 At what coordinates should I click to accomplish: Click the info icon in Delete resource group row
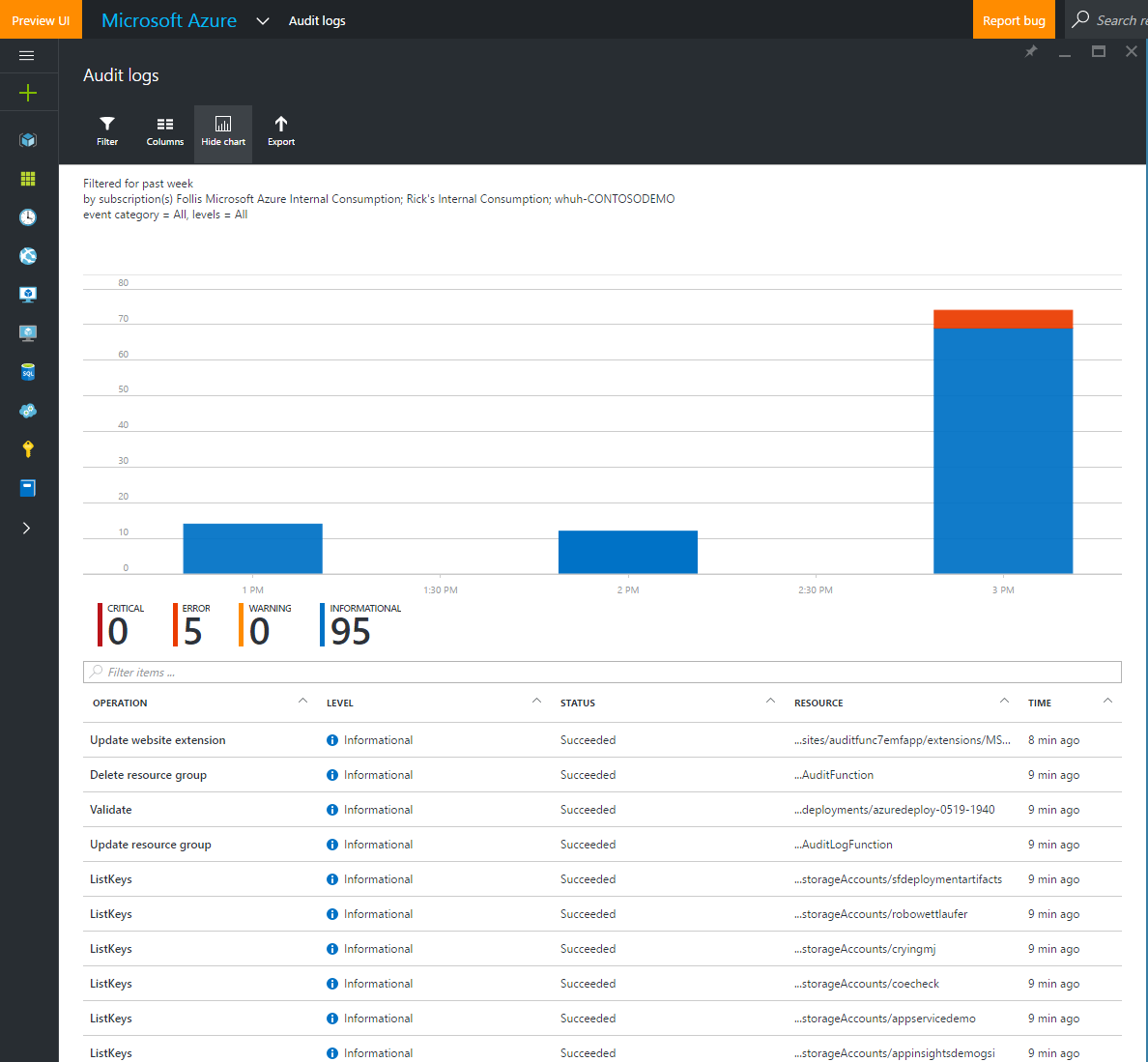click(332, 775)
